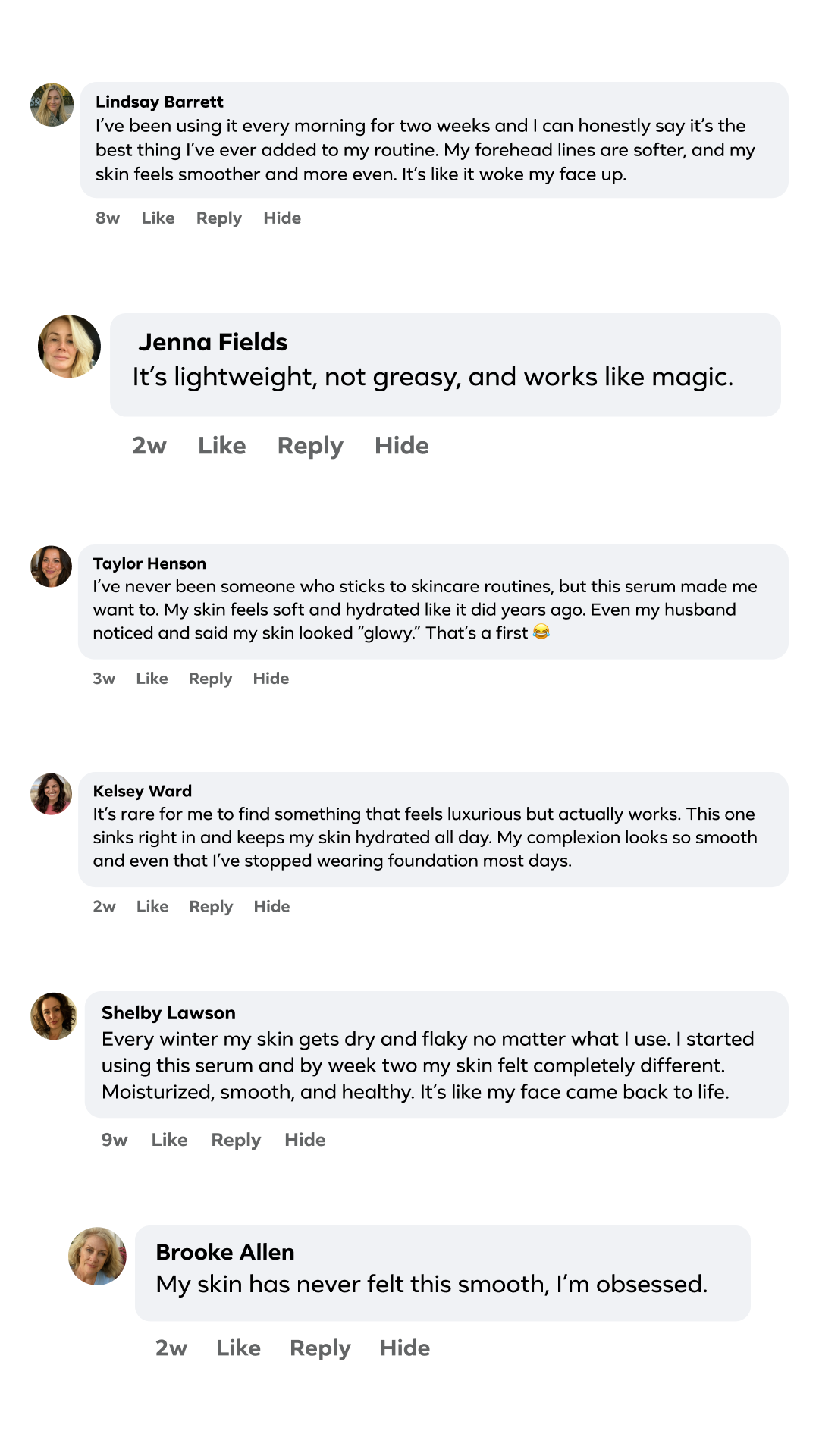Open Lindsay Barrett's name link

coord(159,102)
